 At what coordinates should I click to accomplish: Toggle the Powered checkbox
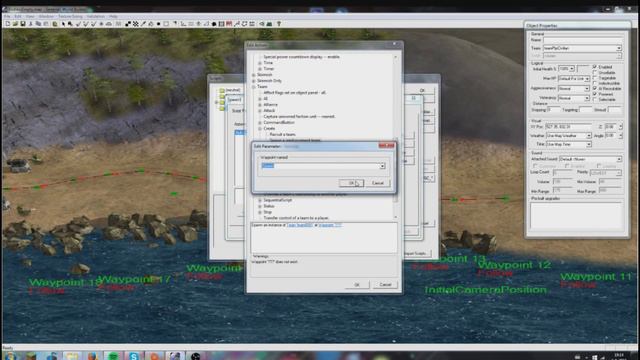[595, 94]
